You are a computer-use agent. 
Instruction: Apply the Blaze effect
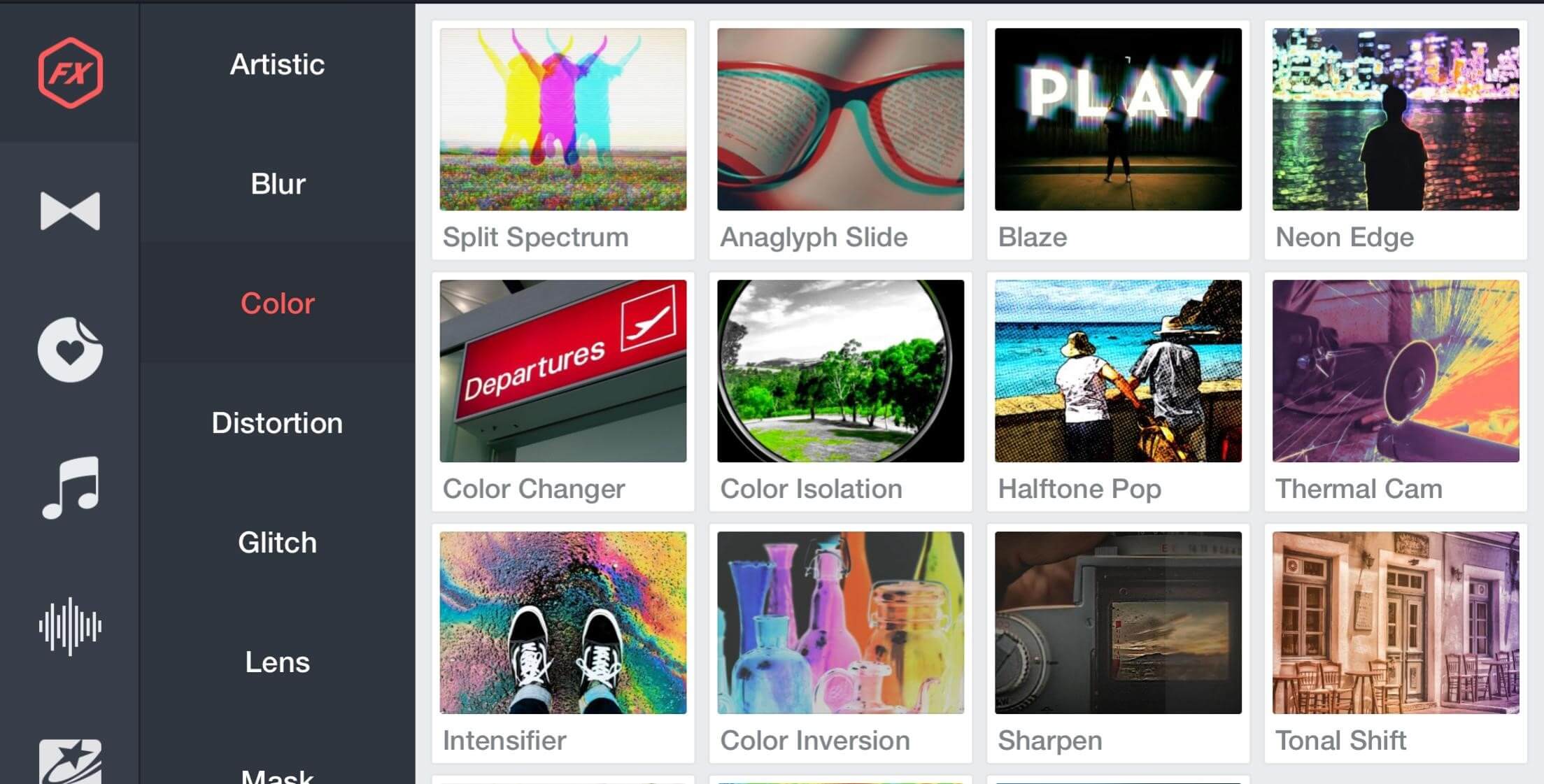point(1118,140)
